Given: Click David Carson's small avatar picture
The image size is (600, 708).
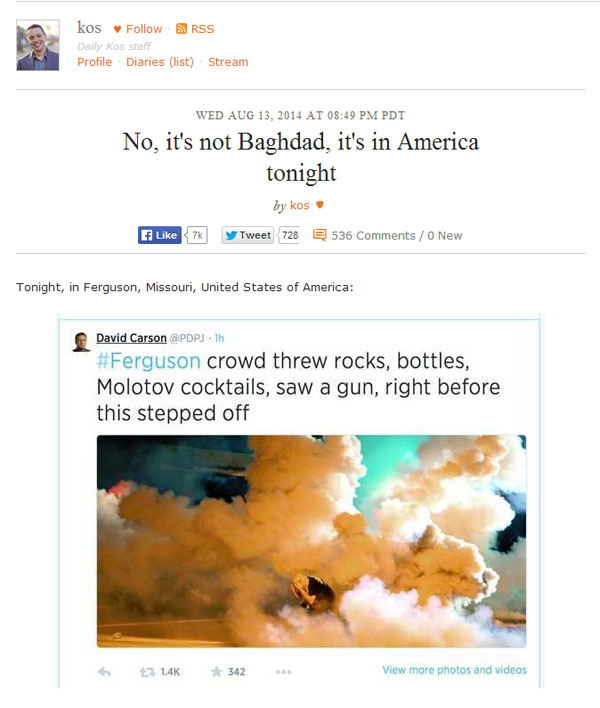Looking at the screenshot, I should pyautogui.click(x=81, y=342).
